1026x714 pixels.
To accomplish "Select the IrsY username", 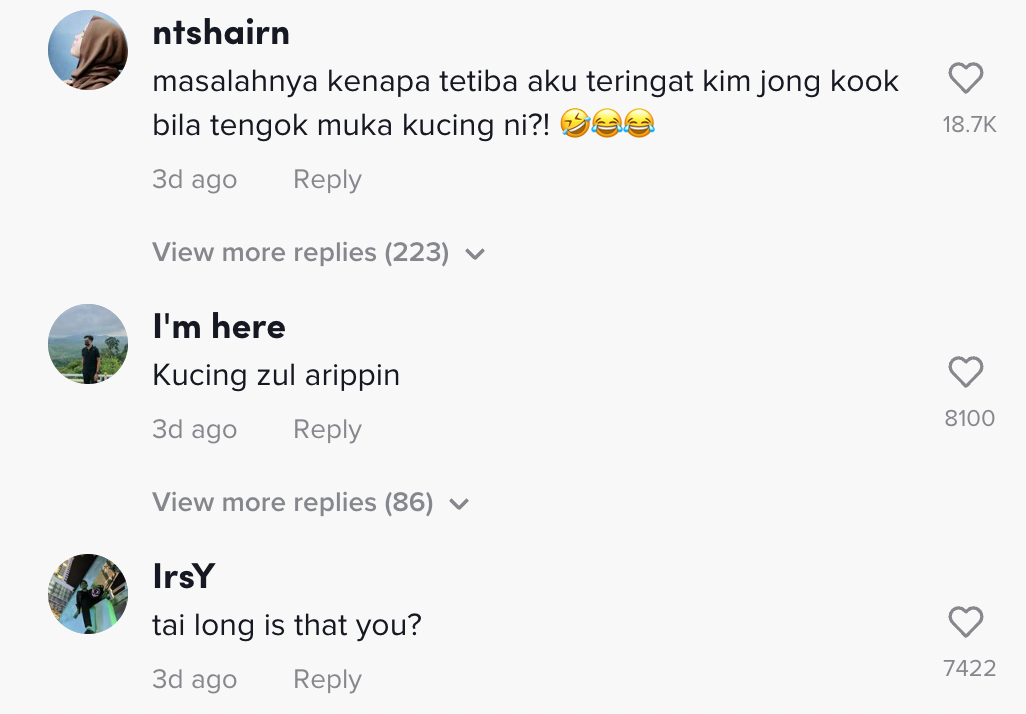I will coord(184,577).
